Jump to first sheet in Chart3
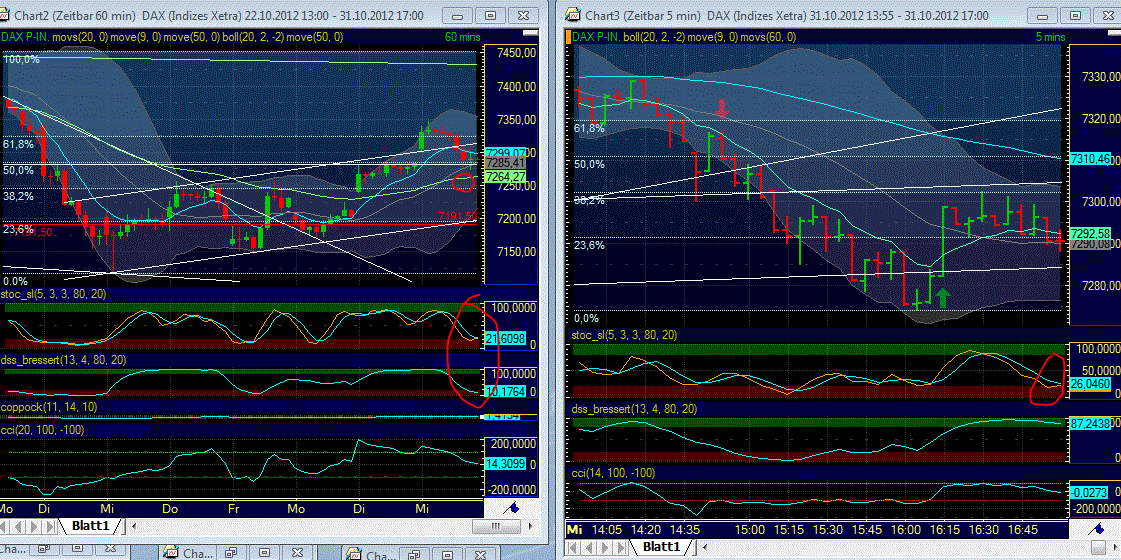 click(x=572, y=548)
